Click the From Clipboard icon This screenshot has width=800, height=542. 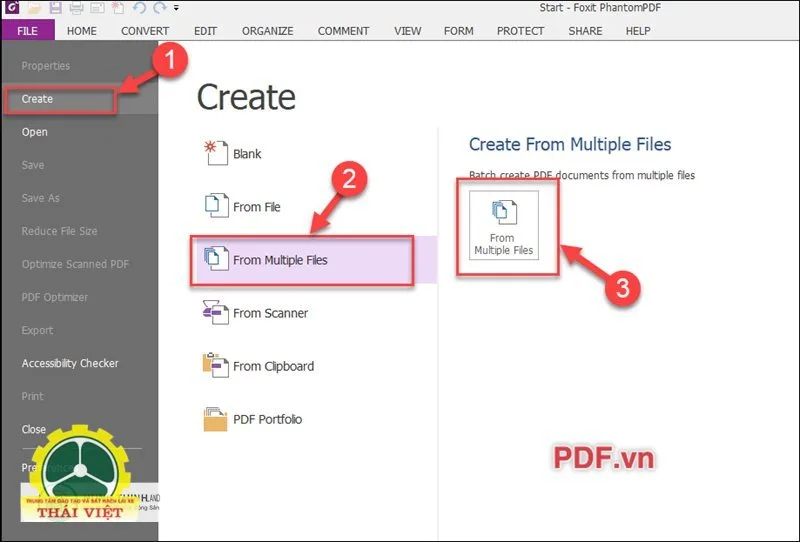[216, 365]
